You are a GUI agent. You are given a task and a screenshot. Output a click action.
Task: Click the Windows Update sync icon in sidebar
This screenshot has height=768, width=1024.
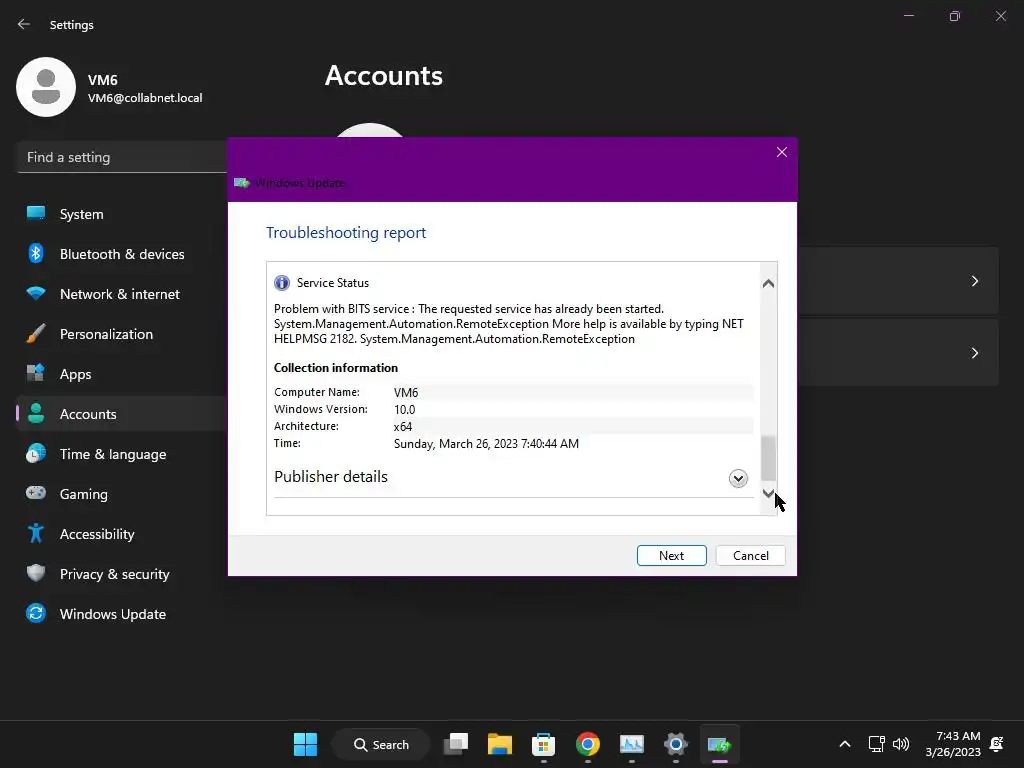coord(36,613)
